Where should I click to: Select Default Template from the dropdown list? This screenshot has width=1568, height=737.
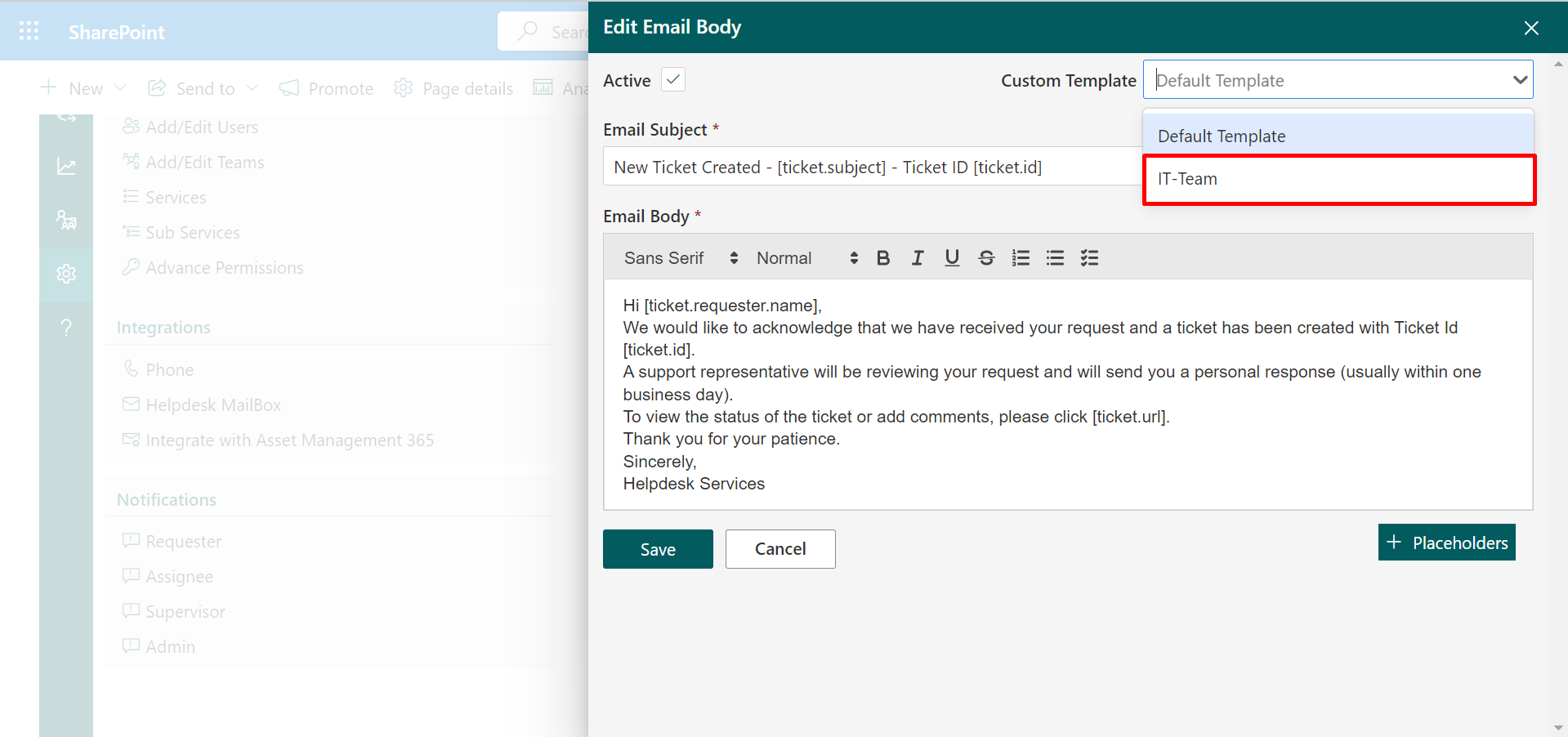(x=1338, y=136)
